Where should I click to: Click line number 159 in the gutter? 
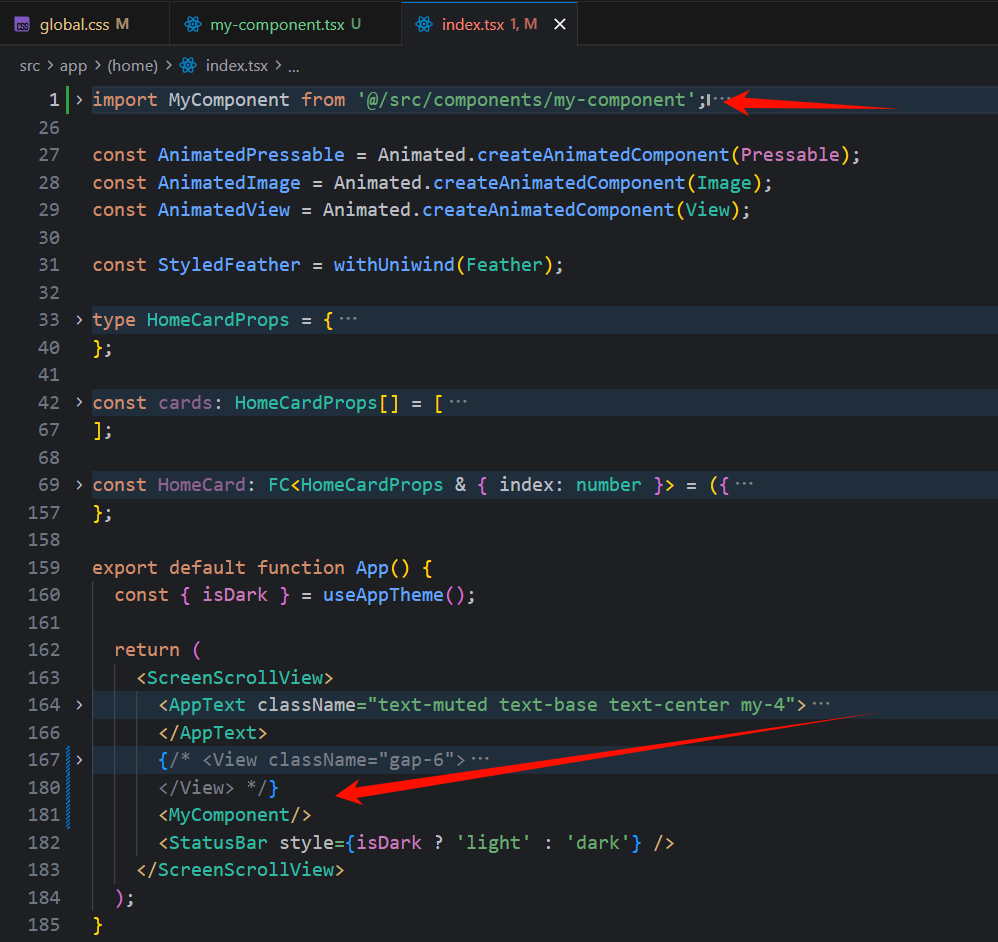44,567
